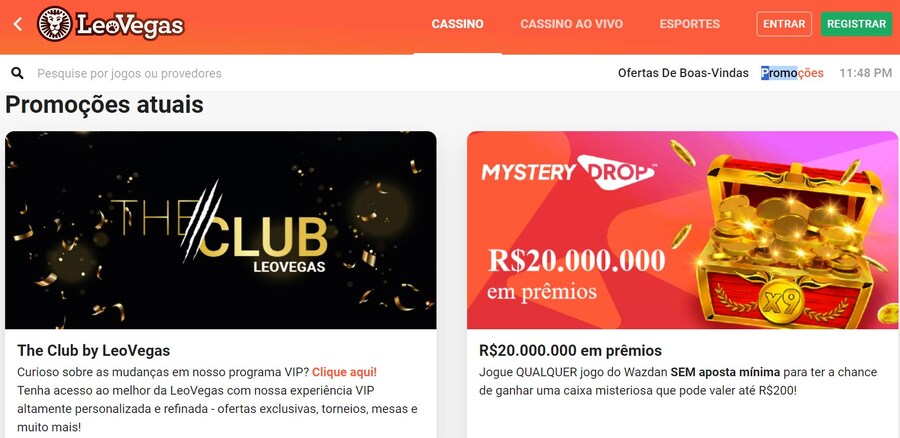Click the treasure chest x9 coin
The width and height of the screenshot is (900, 438).
click(782, 305)
